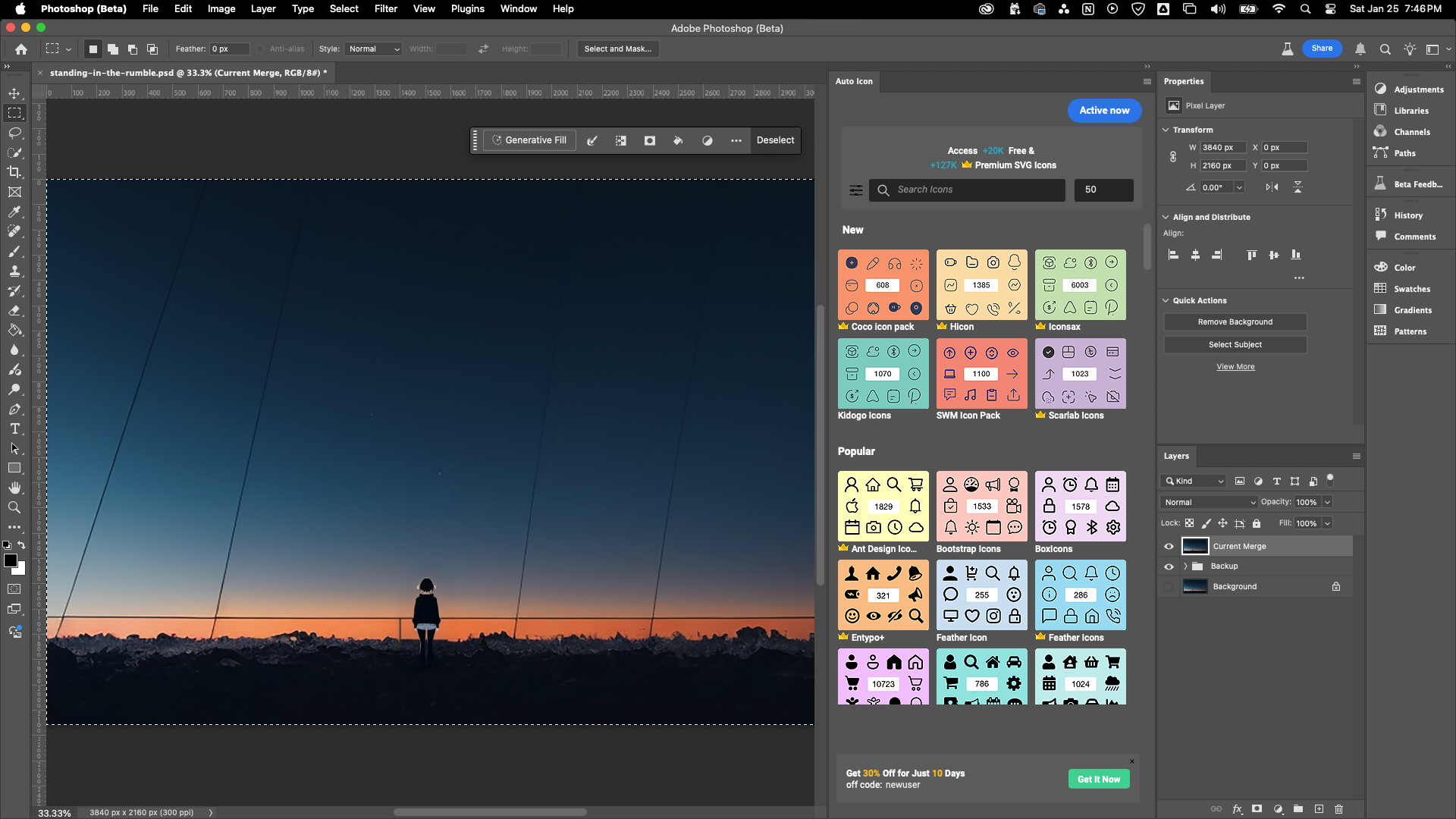Select the Hand tool

(14, 488)
